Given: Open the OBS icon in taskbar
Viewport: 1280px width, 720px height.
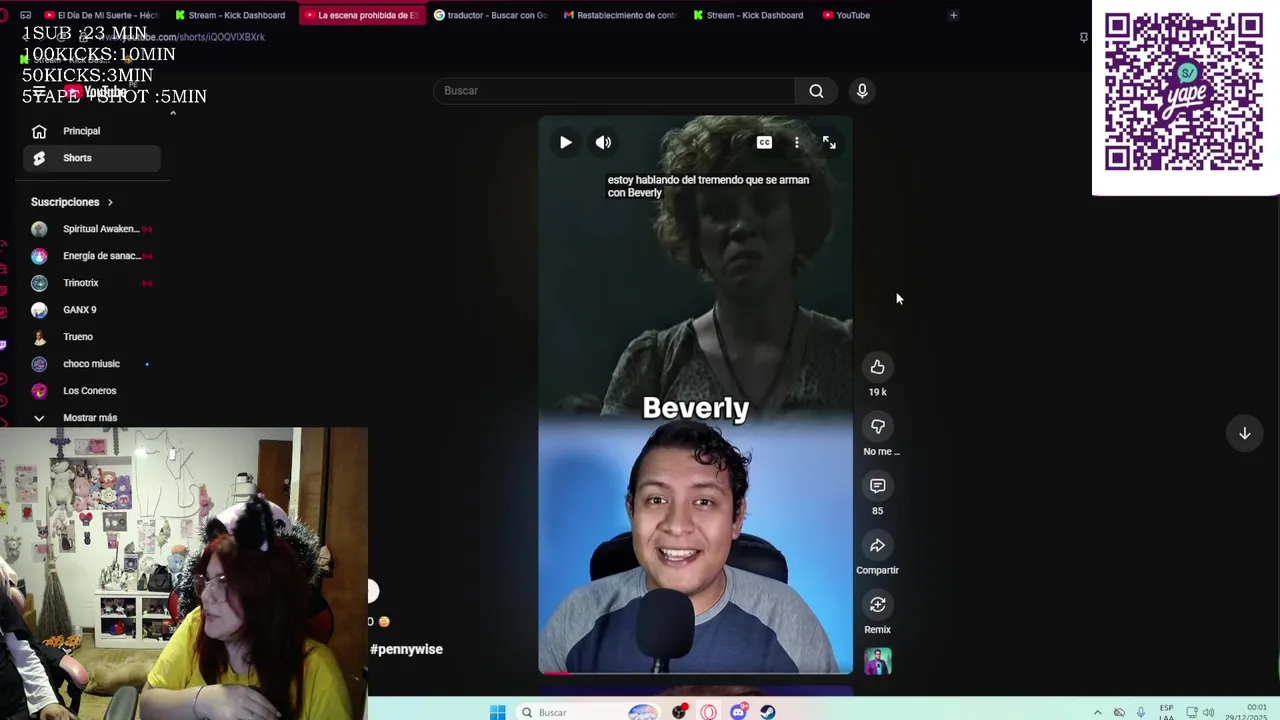Looking at the screenshot, I should click(680, 712).
